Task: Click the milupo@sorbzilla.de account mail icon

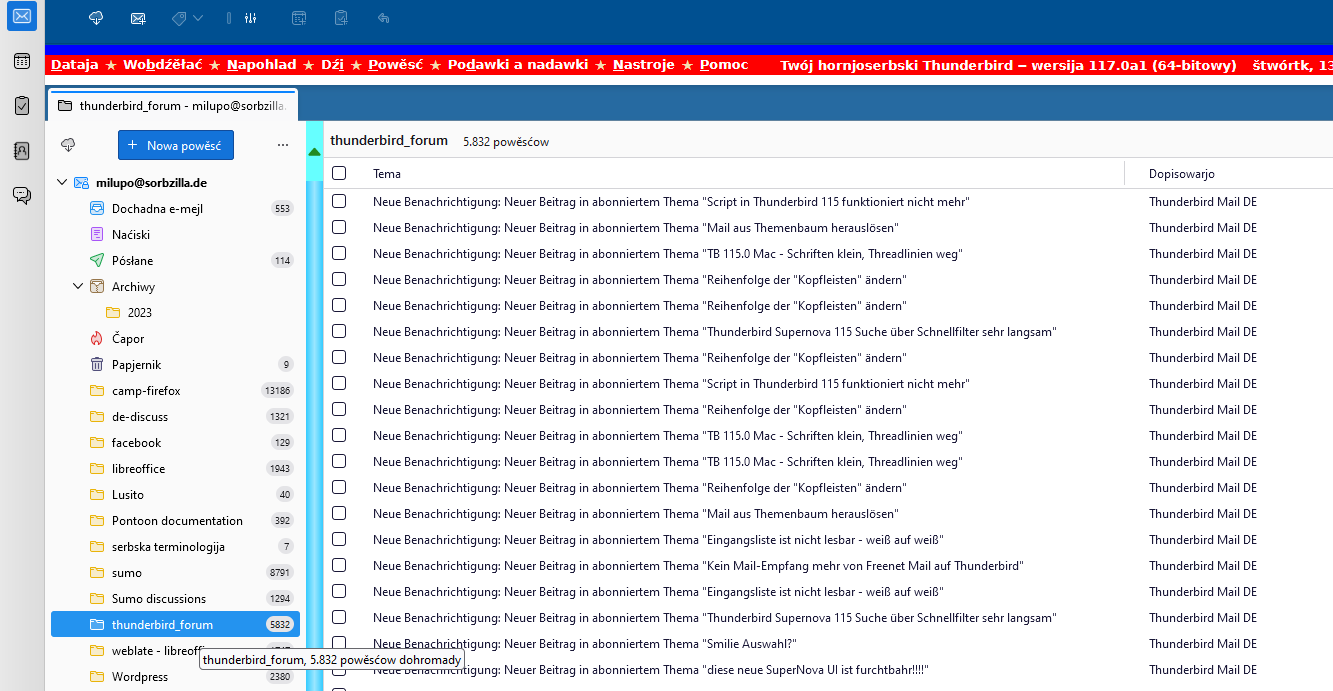Action: click(x=81, y=183)
